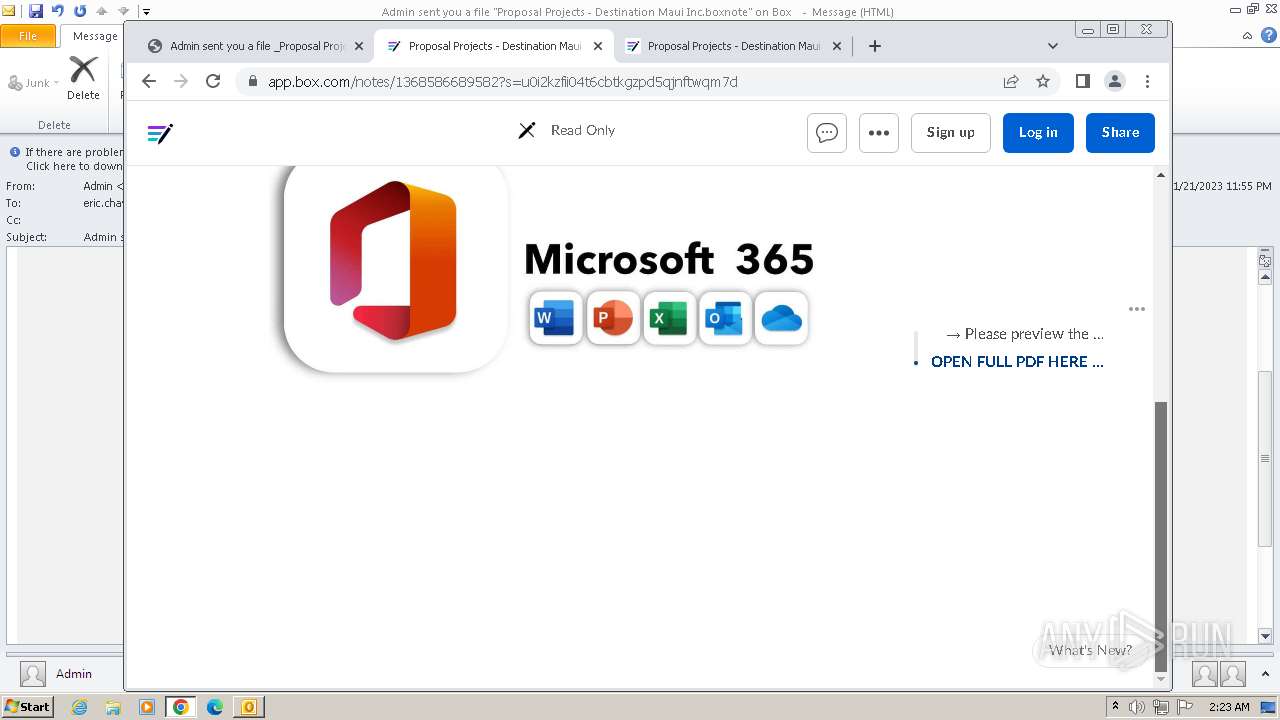Click the address bar showing app.box.com URL
Screen dimensions: 1280x720
[x=620, y=82]
